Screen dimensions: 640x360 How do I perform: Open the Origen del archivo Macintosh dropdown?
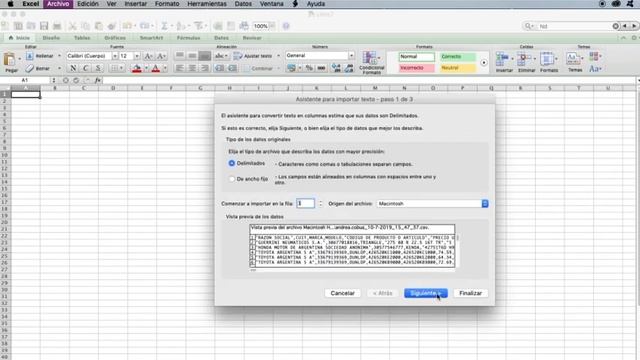[432, 203]
